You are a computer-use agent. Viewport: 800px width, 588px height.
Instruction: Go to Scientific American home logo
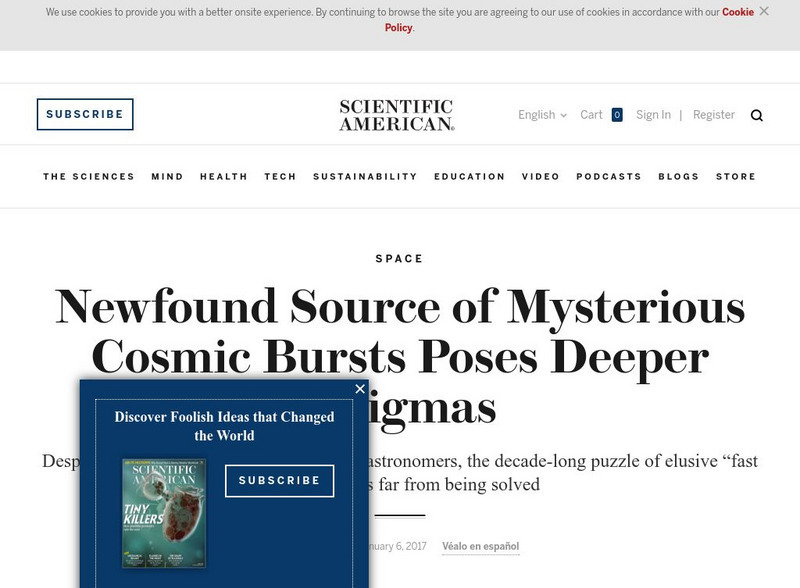(x=397, y=115)
